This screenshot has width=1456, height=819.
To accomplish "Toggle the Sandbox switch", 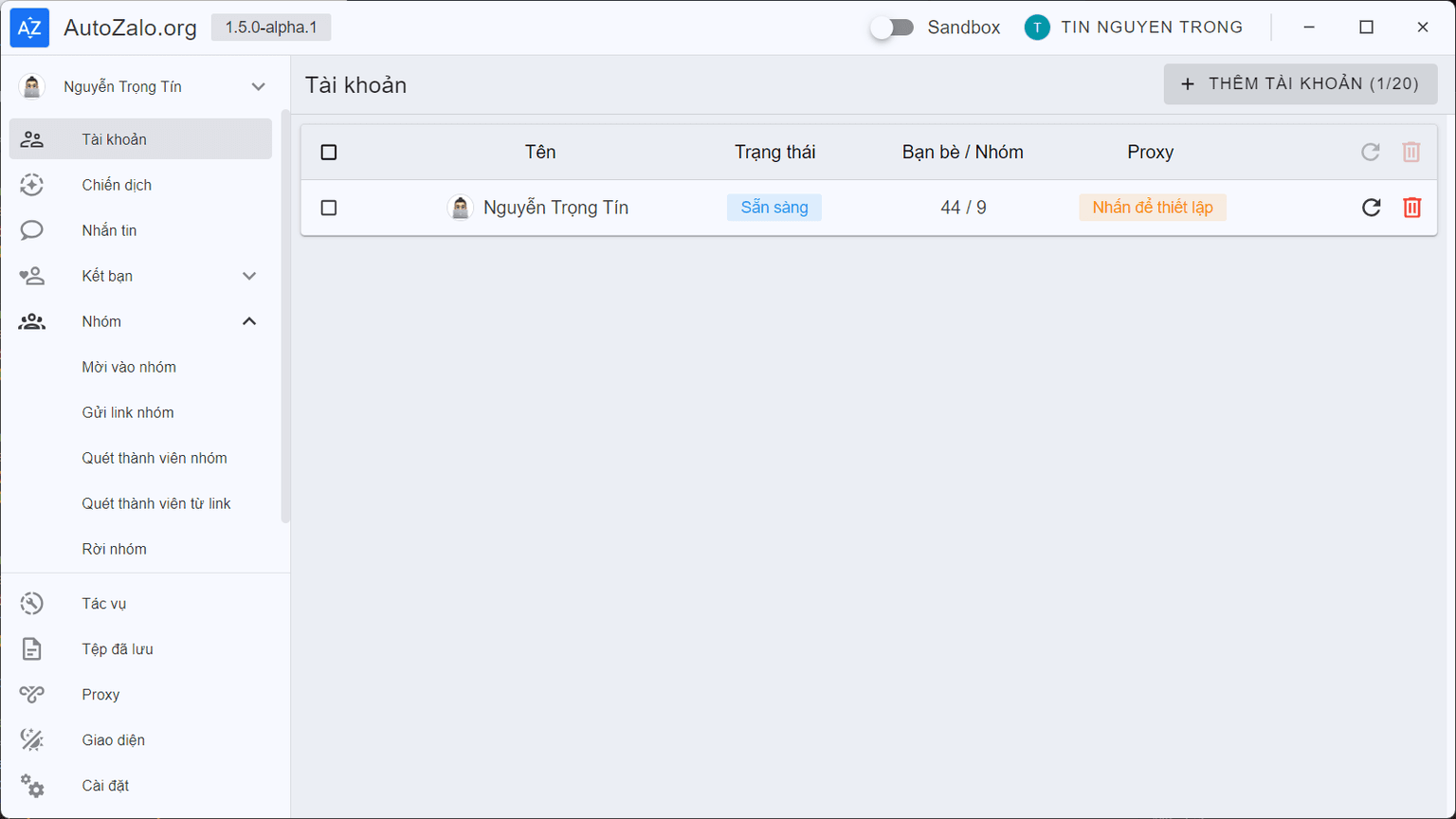I will tap(892, 27).
